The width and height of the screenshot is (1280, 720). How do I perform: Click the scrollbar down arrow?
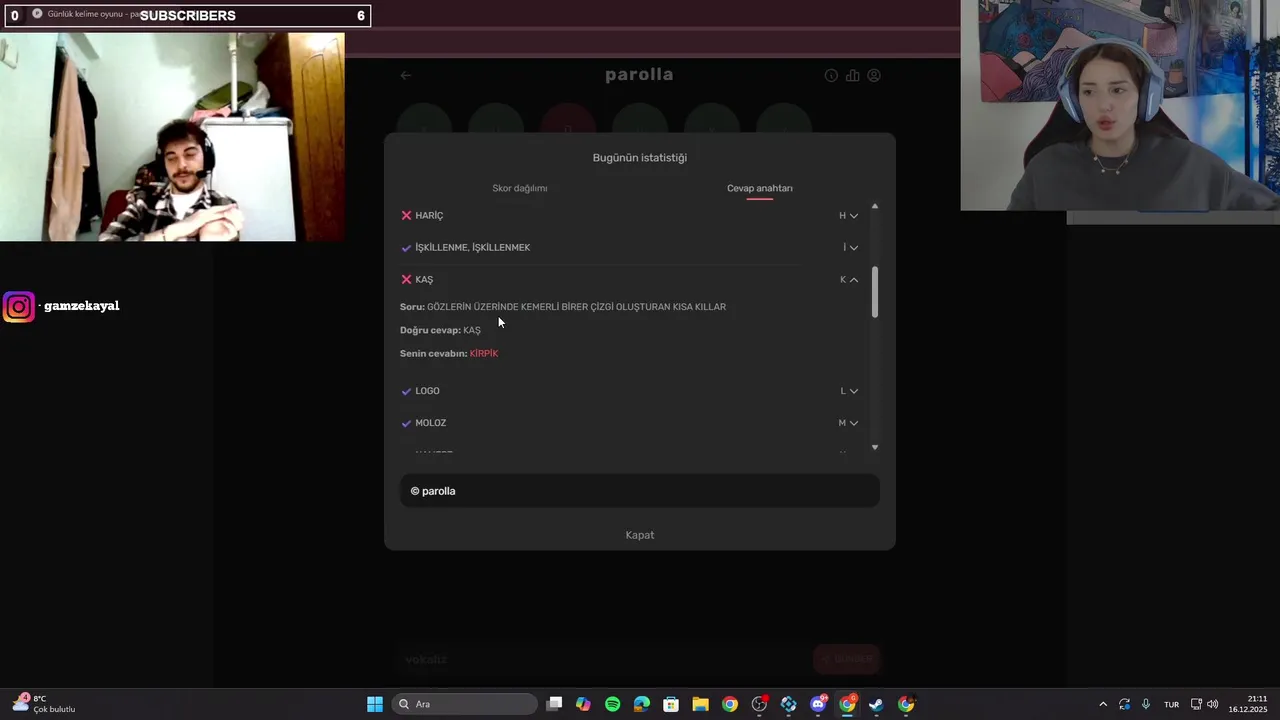(x=875, y=447)
